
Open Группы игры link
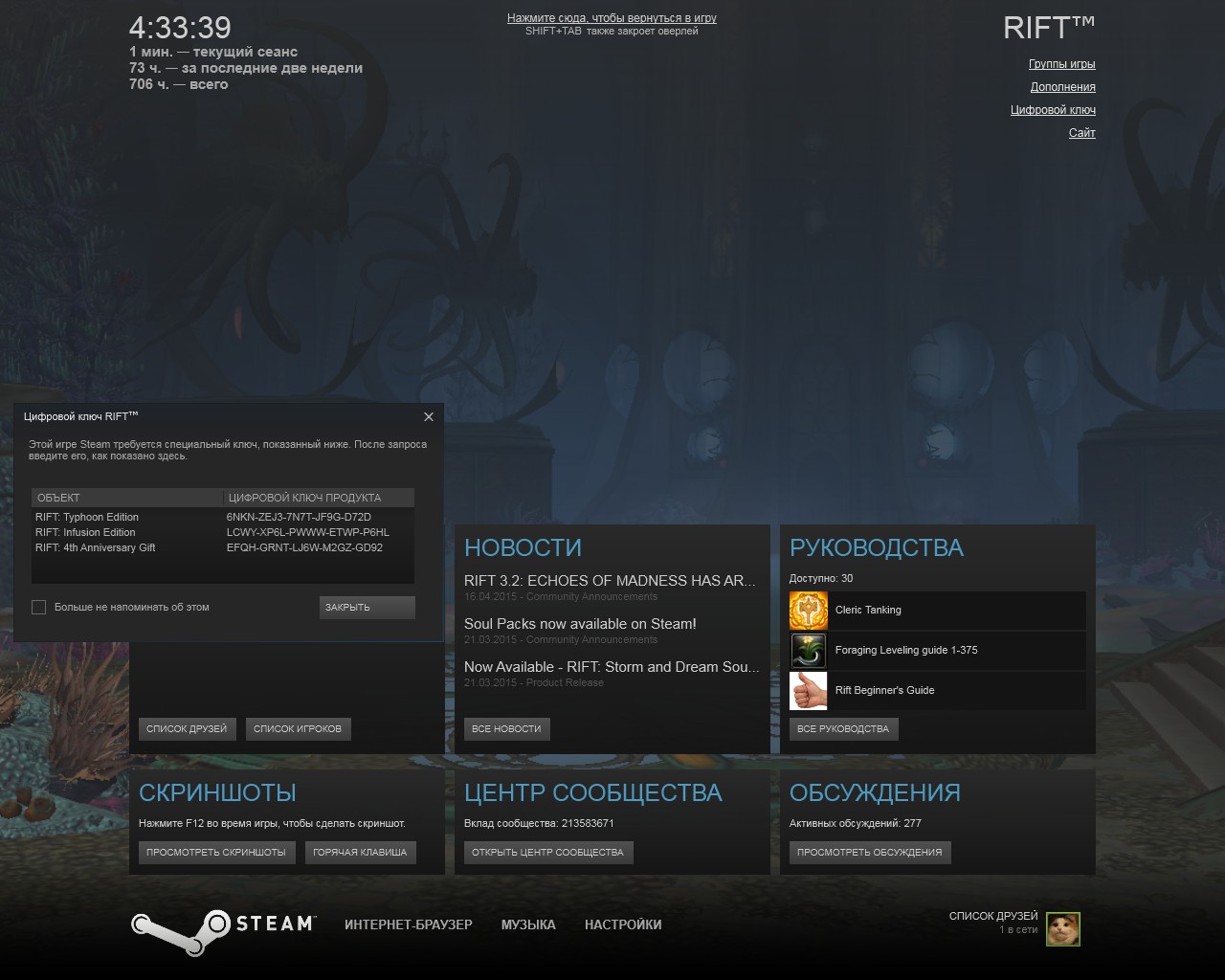coord(1061,64)
